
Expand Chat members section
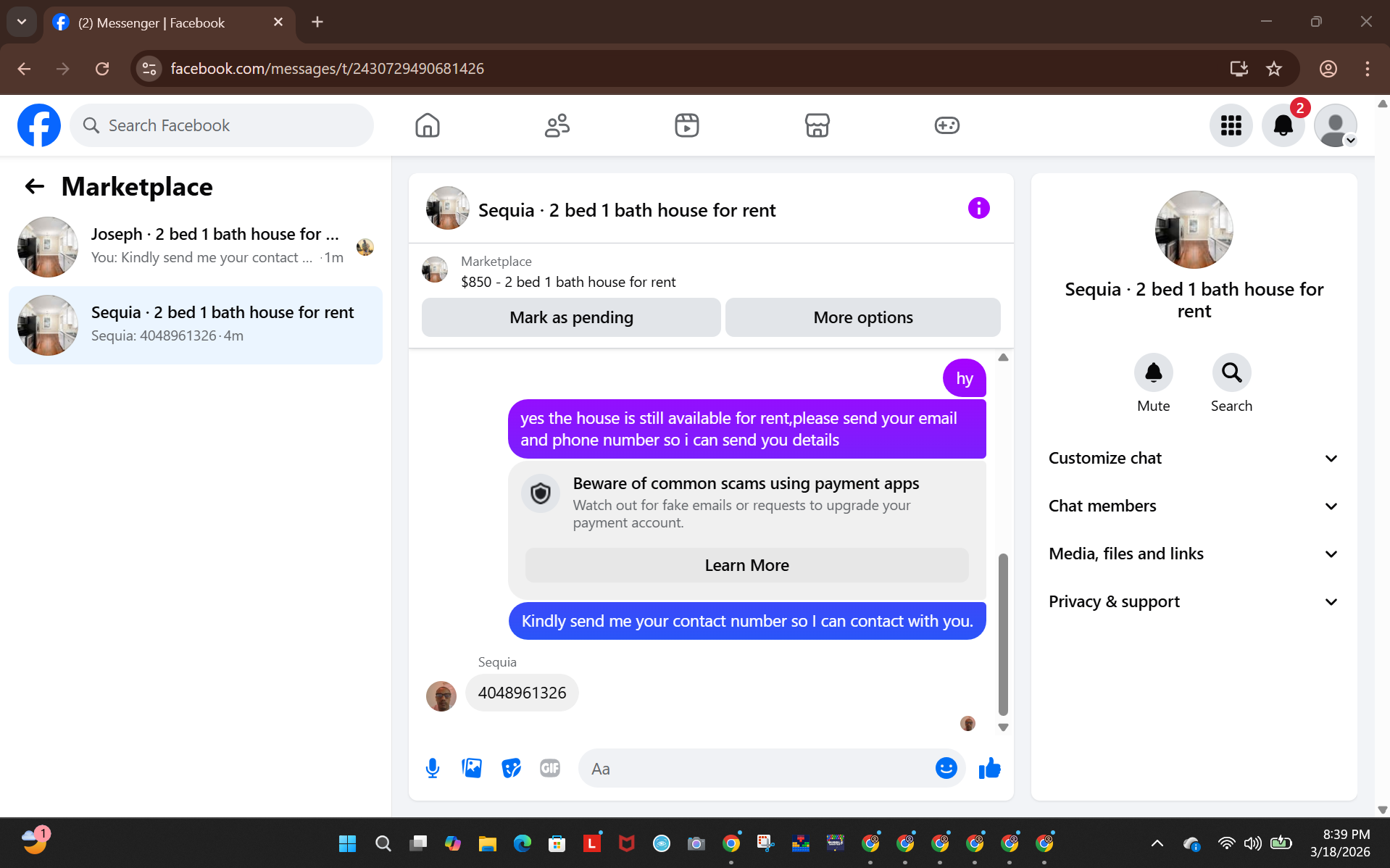pyautogui.click(x=1194, y=506)
